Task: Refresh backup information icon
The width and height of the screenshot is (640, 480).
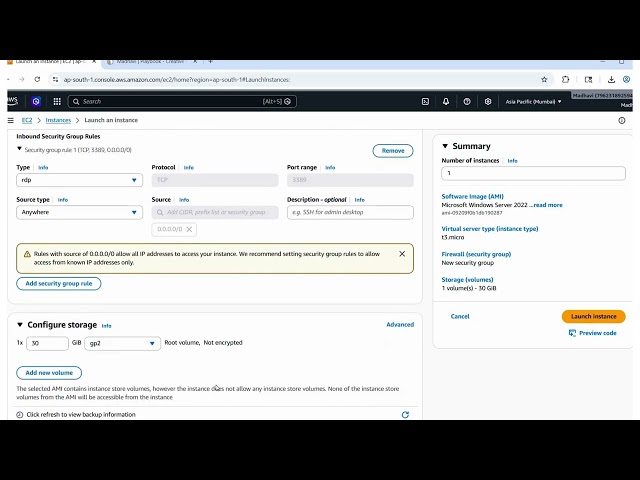Action: pyautogui.click(x=405, y=415)
